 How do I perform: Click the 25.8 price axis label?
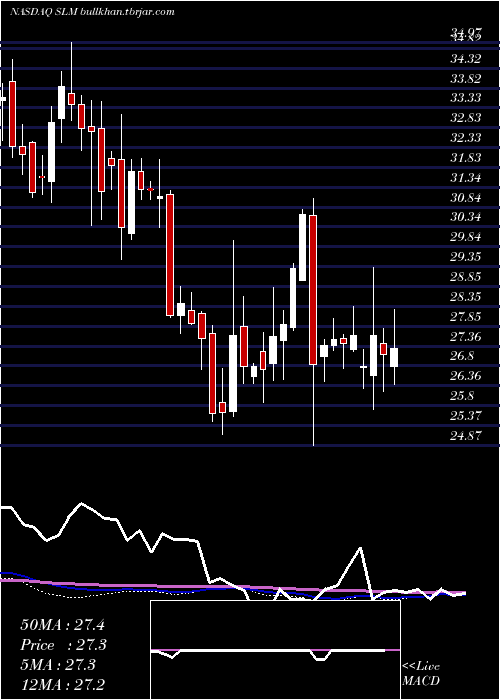(462, 396)
